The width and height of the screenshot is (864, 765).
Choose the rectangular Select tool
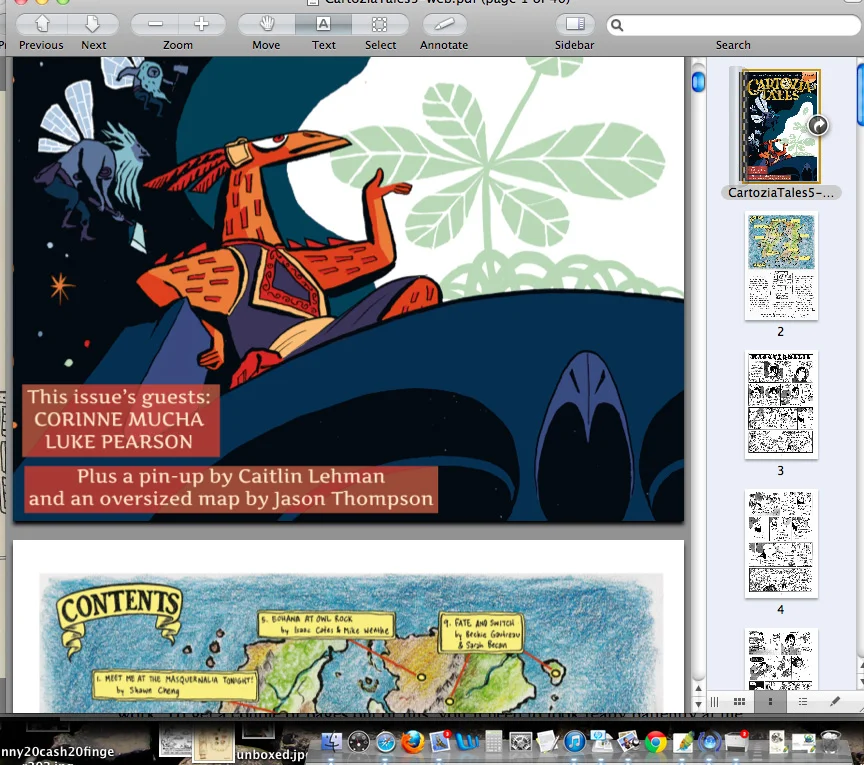point(380,24)
